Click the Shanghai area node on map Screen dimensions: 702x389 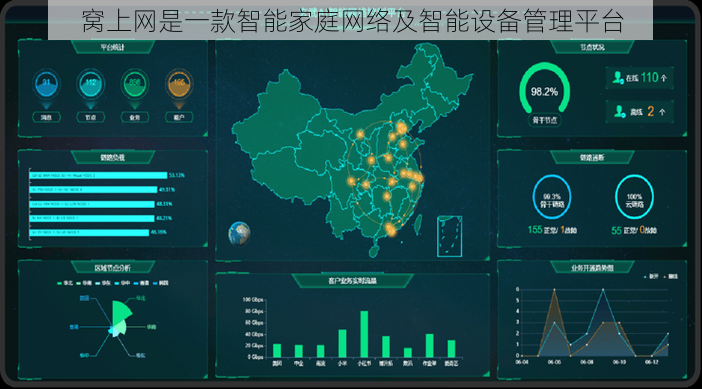pos(419,178)
